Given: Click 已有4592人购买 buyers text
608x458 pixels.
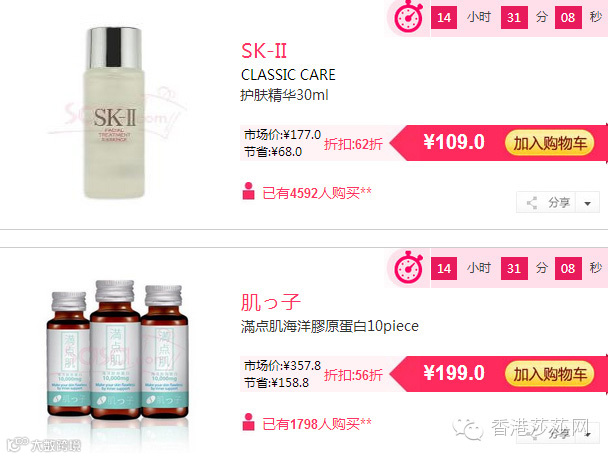Looking at the screenshot, I should pos(317,193).
